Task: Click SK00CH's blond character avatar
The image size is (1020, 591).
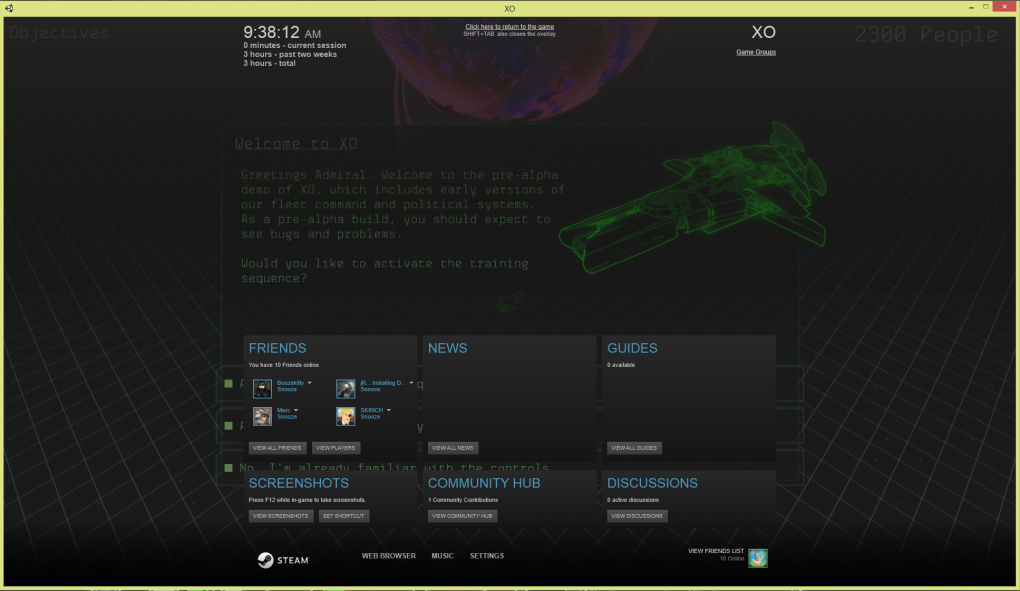Action: (346, 416)
